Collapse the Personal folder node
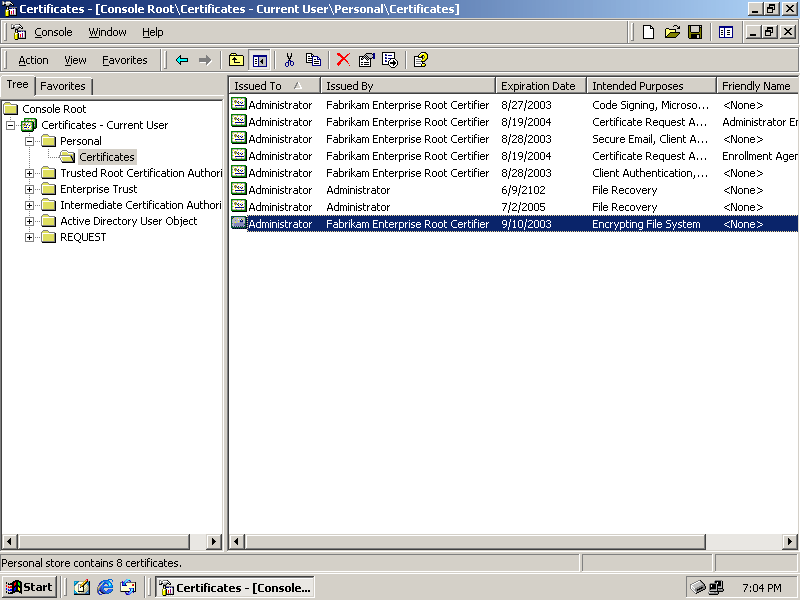Image resolution: width=800 pixels, height=600 pixels. (30, 141)
